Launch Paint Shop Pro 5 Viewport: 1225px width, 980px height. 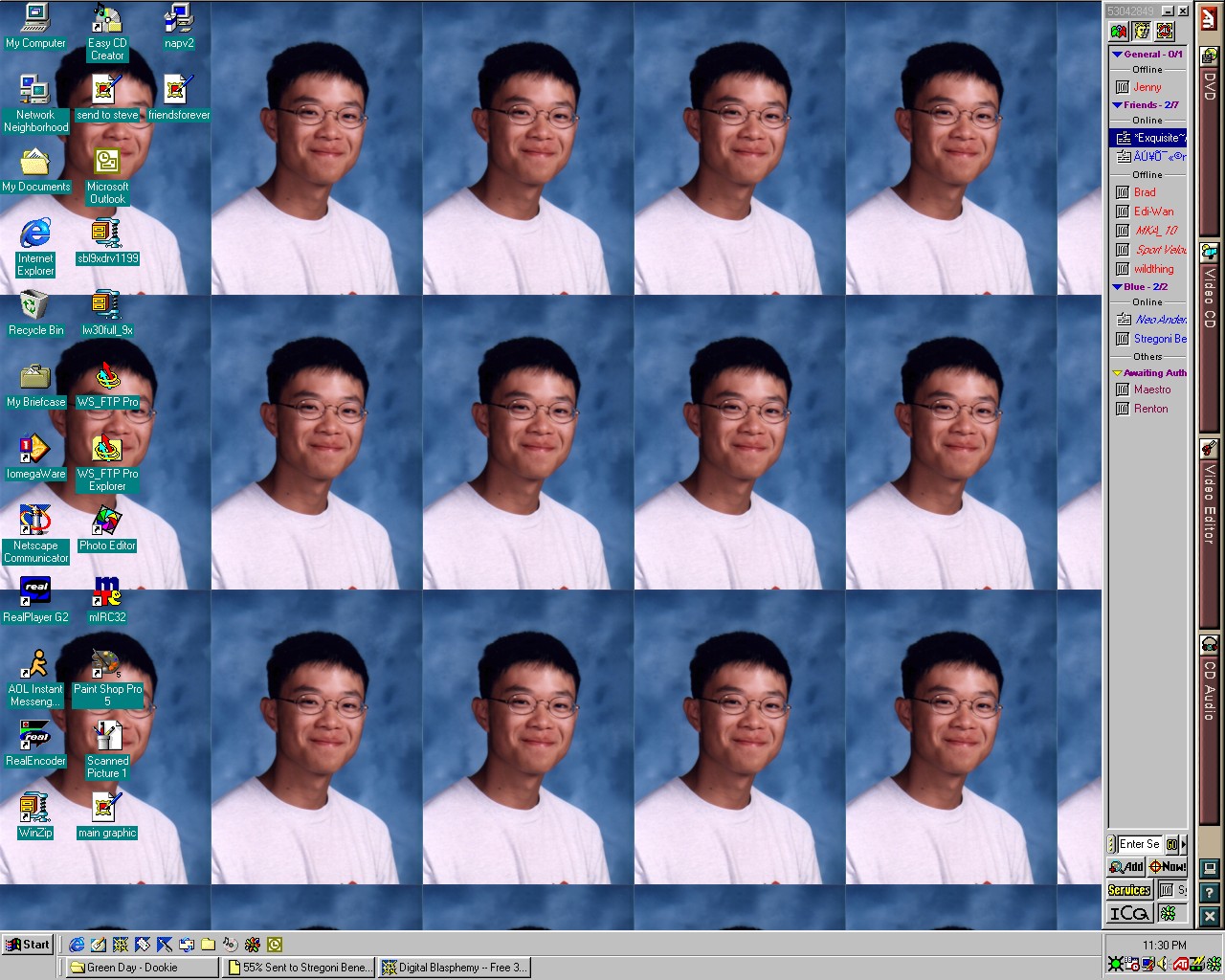pyautogui.click(x=107, y=679)
